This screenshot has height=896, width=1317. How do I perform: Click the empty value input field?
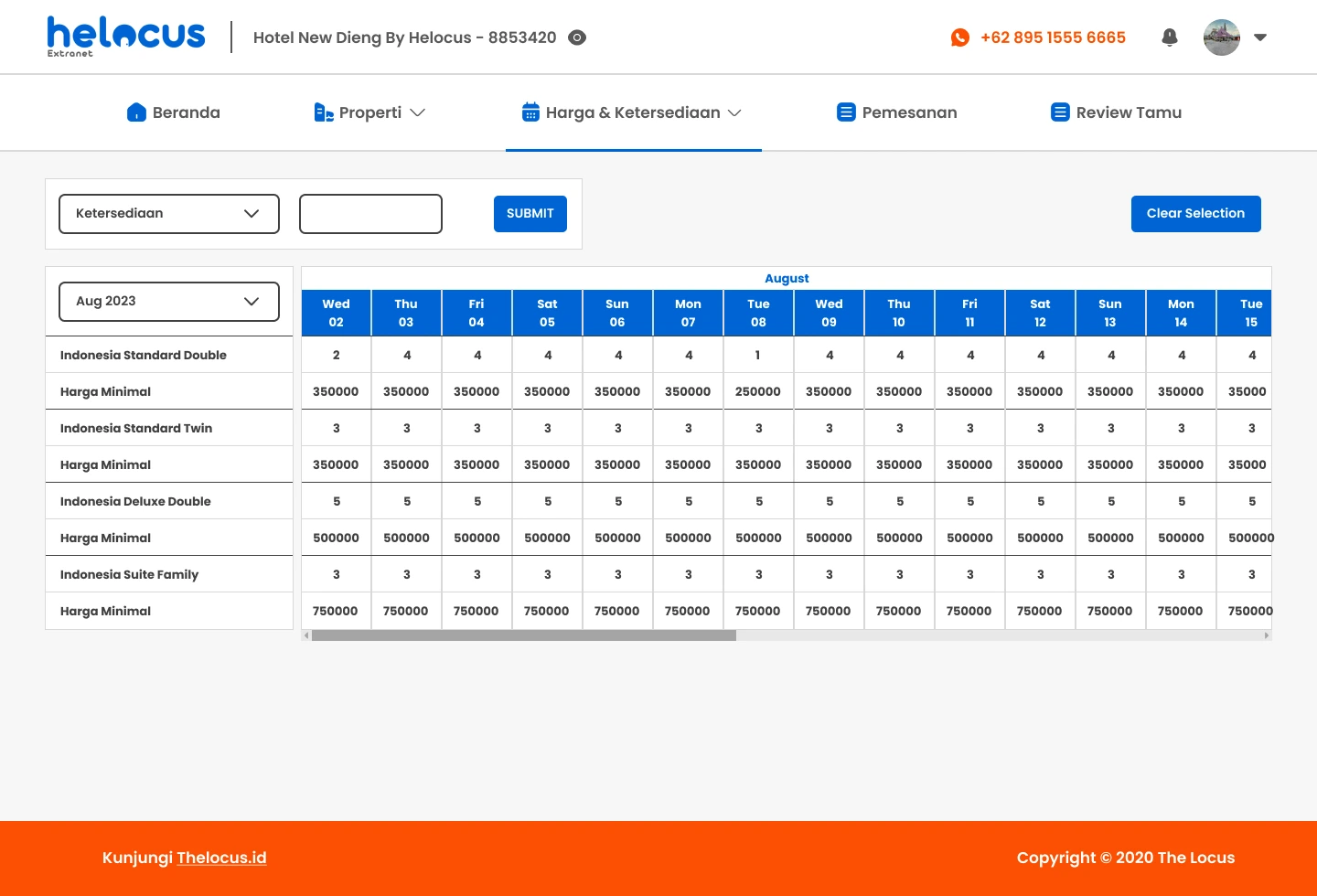tap(370, 214)
